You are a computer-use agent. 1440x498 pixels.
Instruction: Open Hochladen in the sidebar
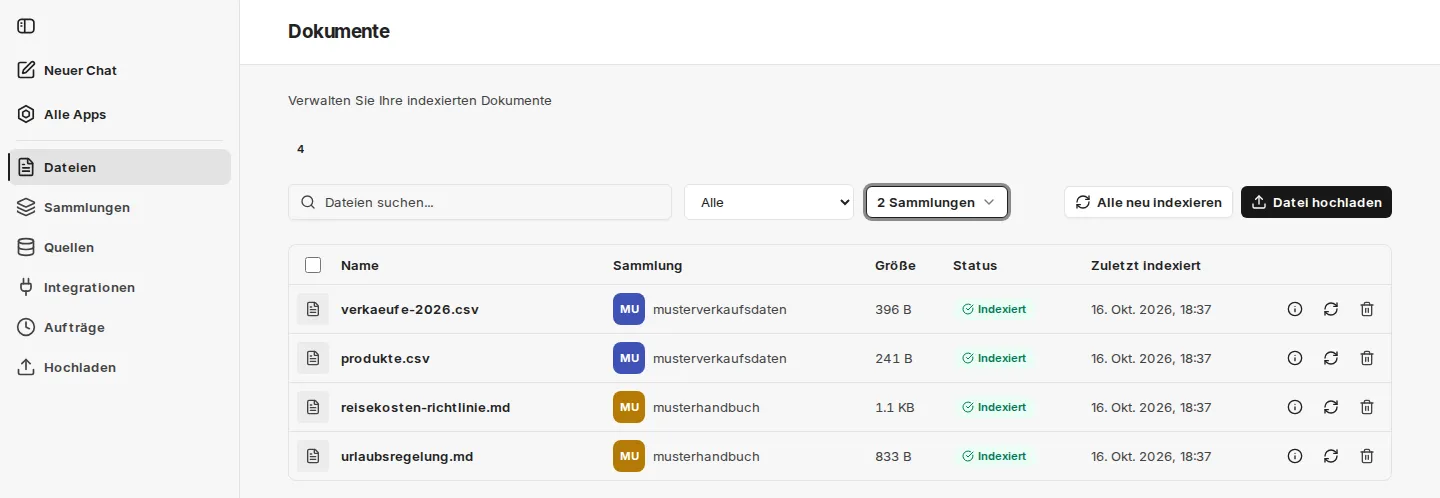120,367
